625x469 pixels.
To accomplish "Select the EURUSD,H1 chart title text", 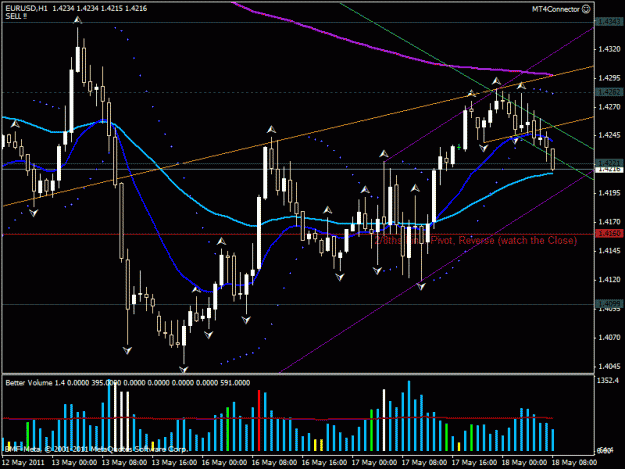I will click(x=26, y=8).
